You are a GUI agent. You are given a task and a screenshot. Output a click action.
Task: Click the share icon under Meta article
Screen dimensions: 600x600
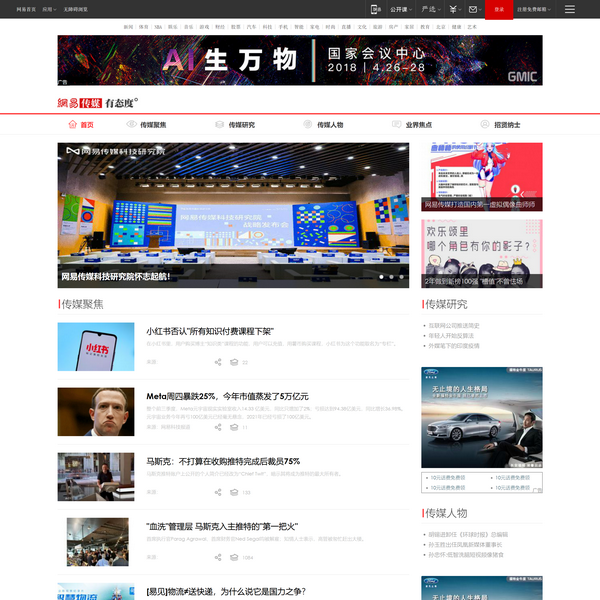tap(218, 427)
